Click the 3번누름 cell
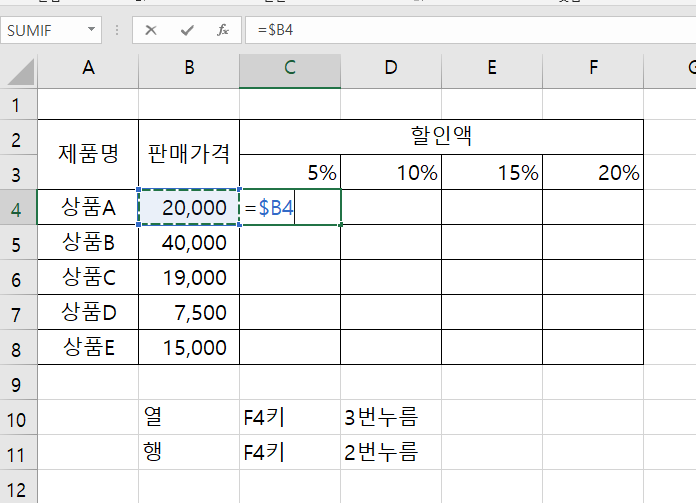This screenshot has width=696, height=503. pyautogui.click(x=391, y=417)
